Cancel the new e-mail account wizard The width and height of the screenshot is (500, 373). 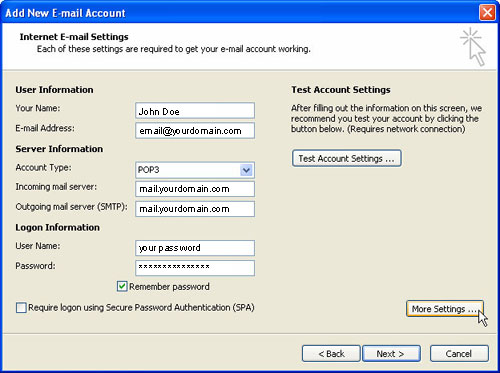(459, 353)
